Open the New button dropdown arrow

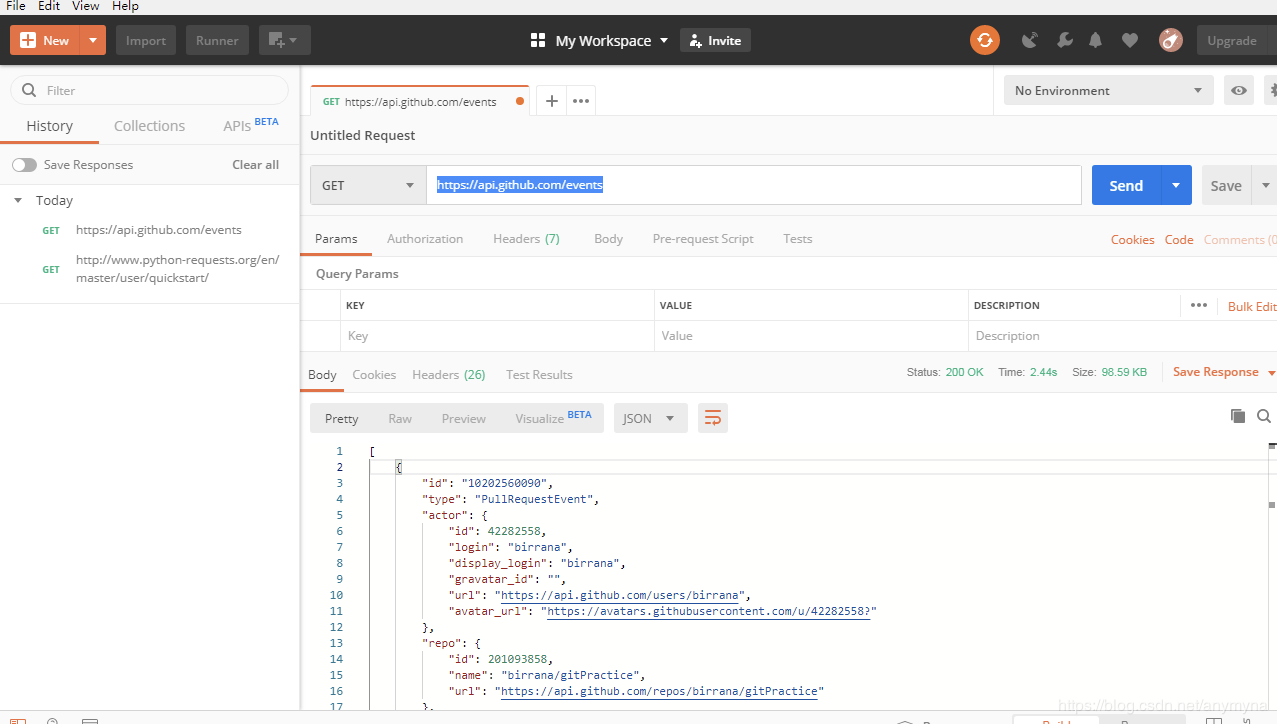(93, 40)
